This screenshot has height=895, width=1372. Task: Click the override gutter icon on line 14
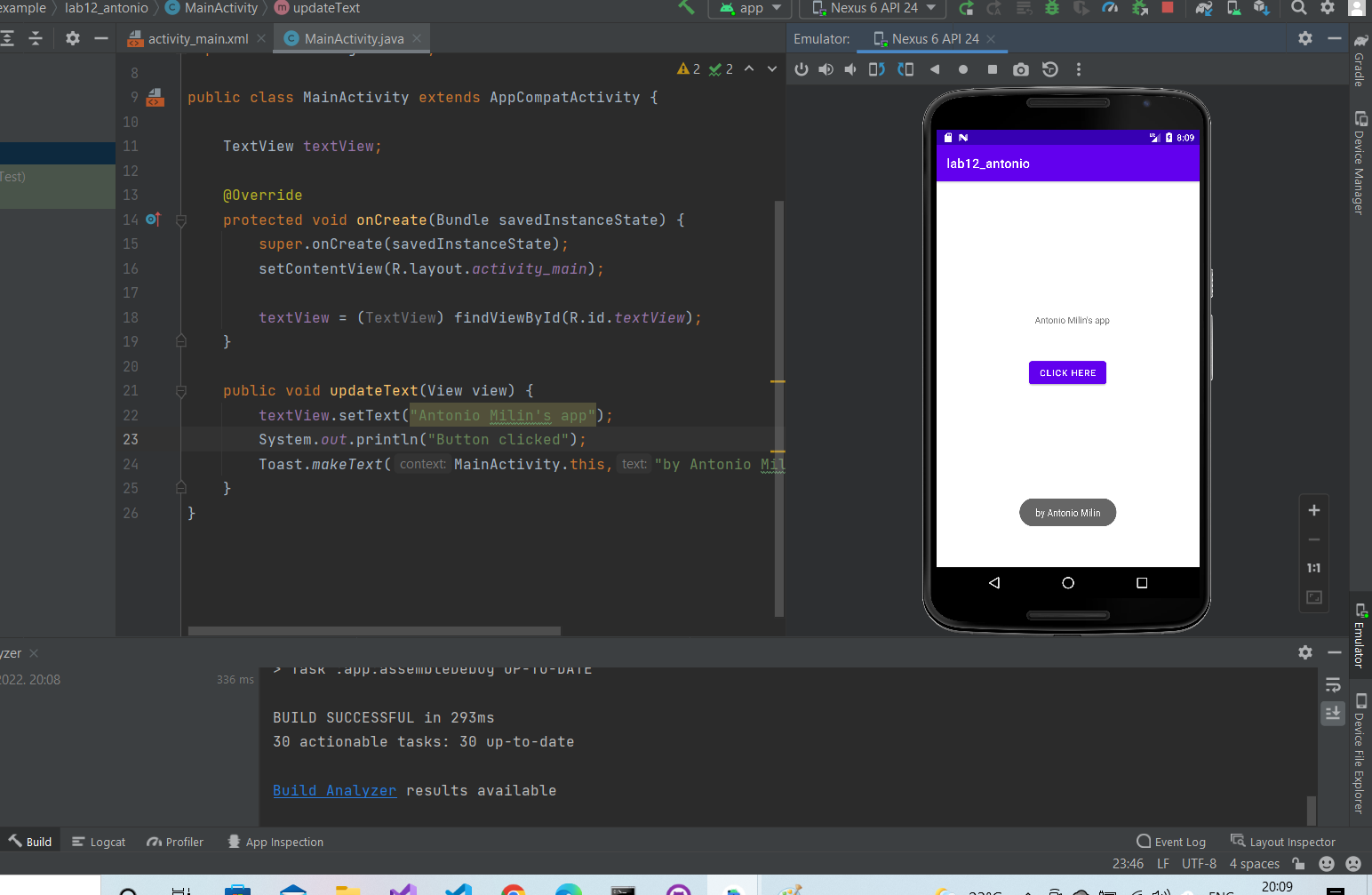pyautogui.click(x=153, y=220)
